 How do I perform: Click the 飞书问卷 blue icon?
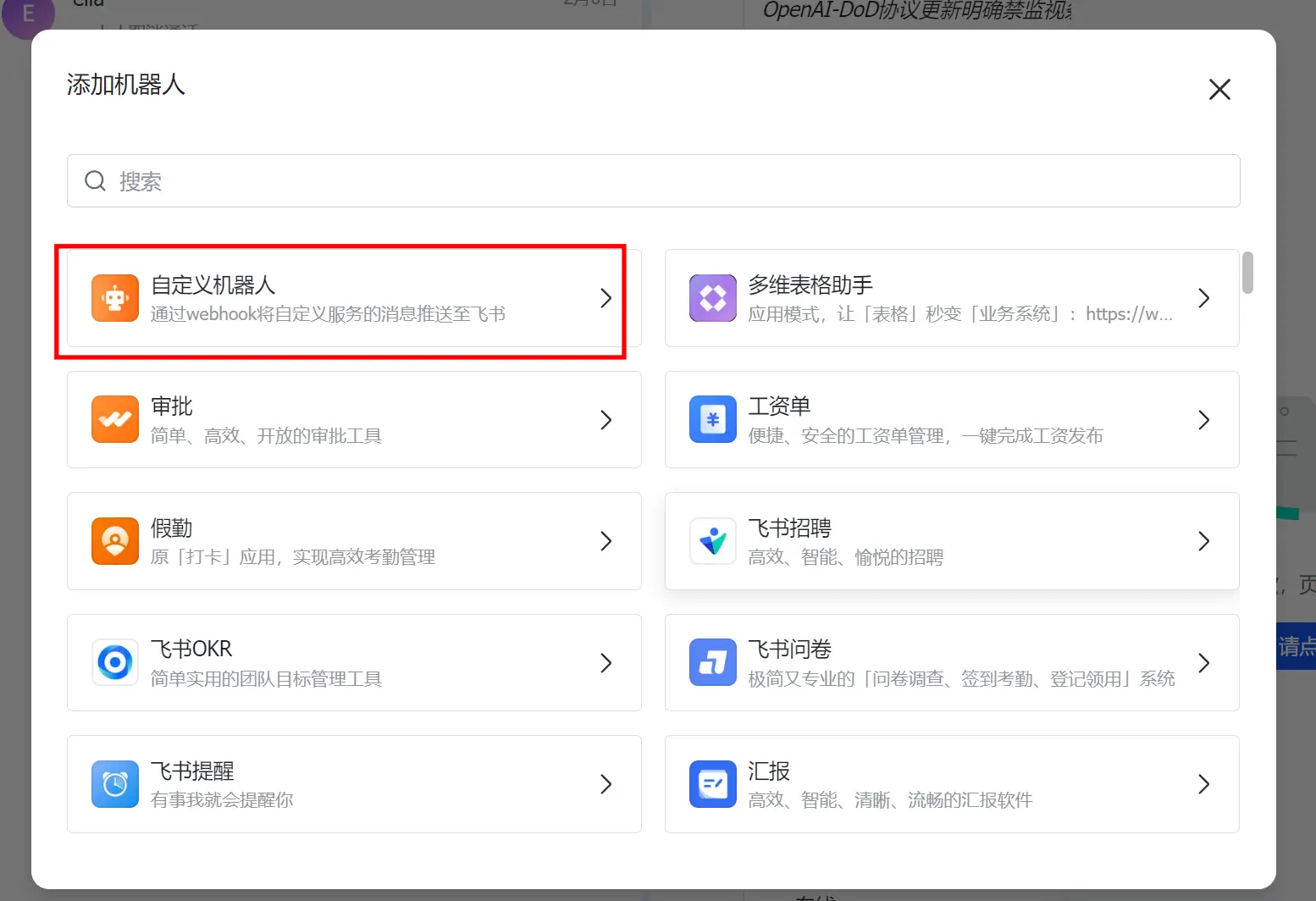[713, 662]
